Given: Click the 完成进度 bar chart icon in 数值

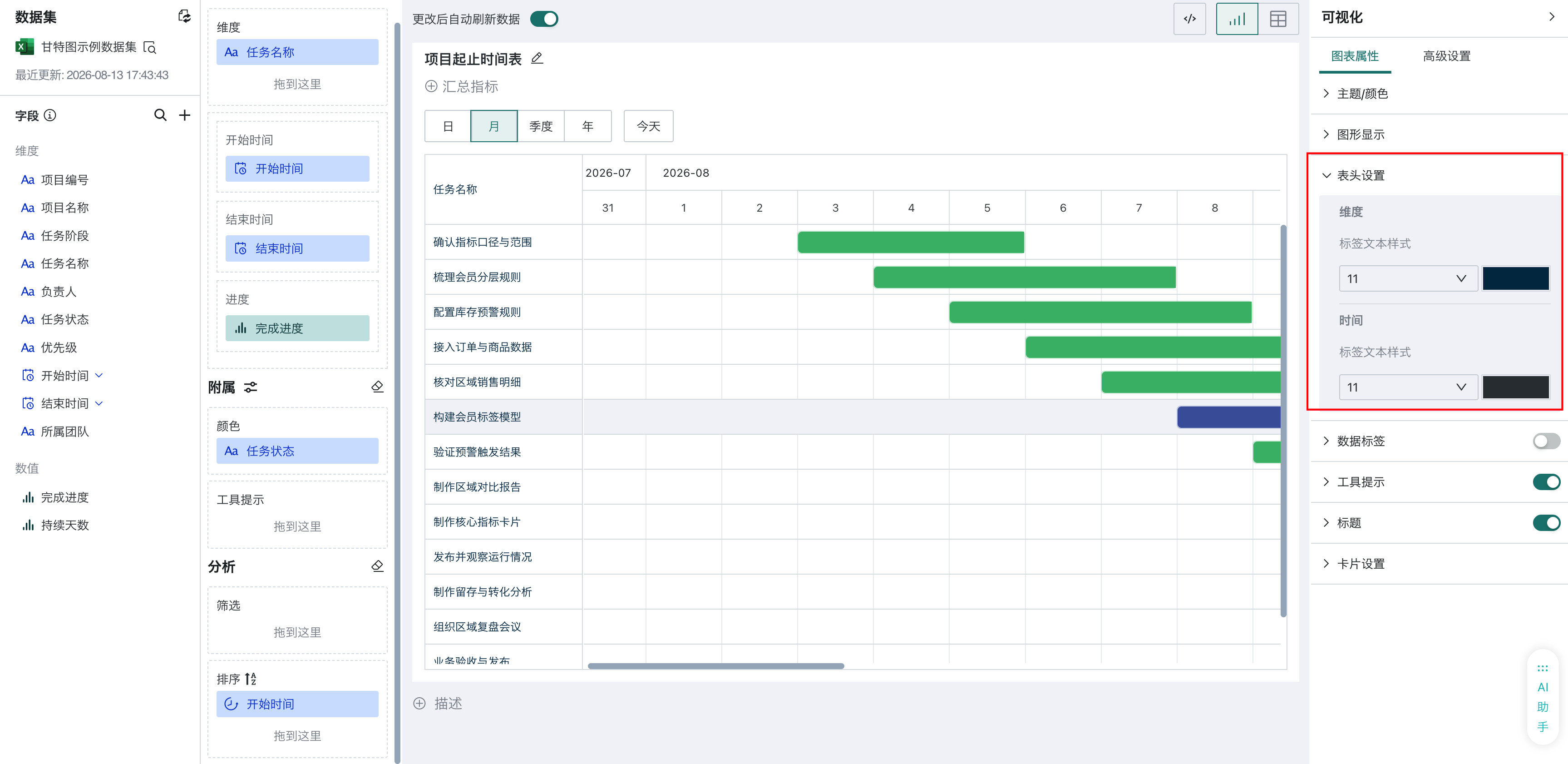Looking at the screenshot, I should 28,497.
